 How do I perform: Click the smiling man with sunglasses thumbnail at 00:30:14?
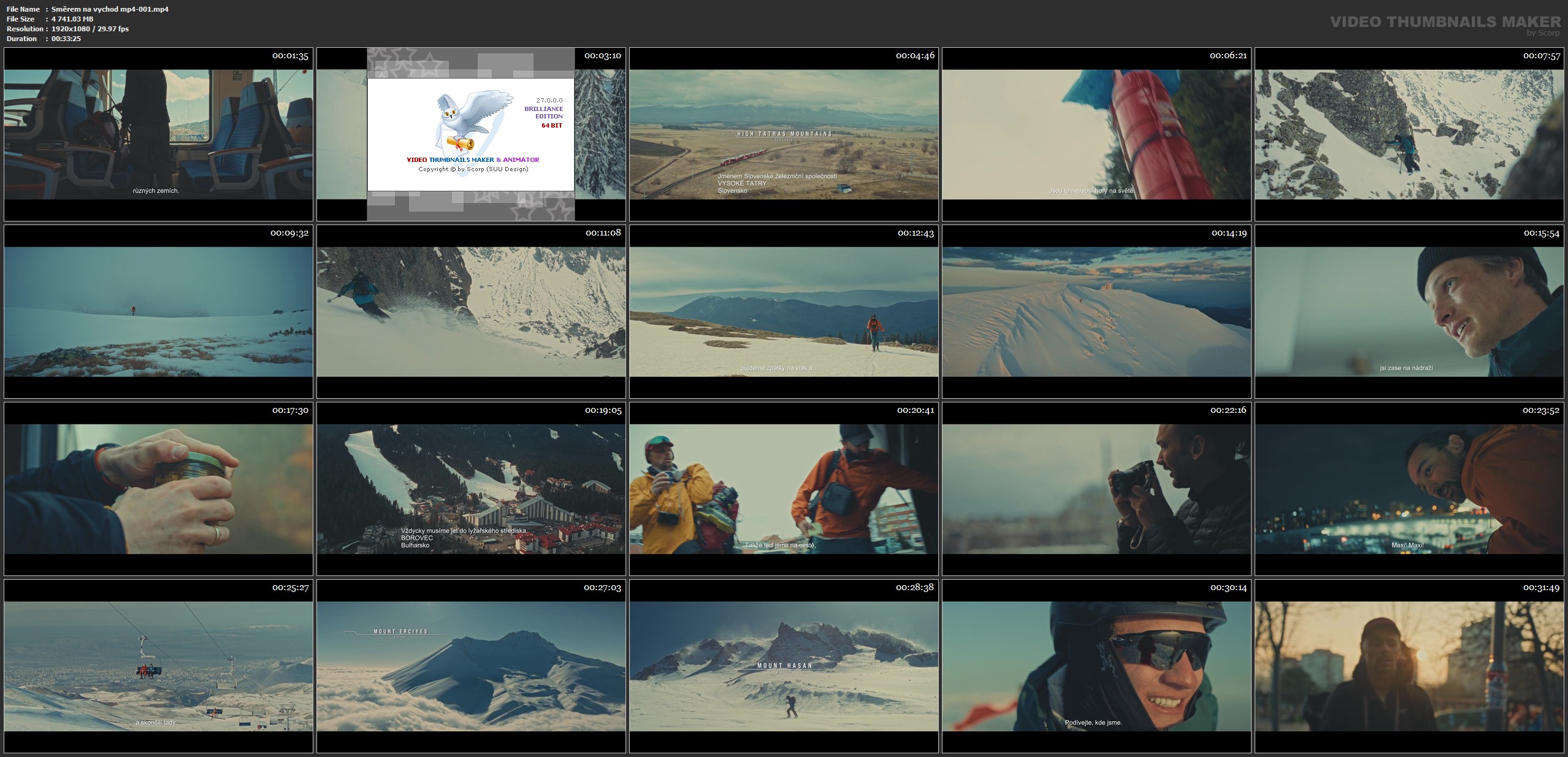point(1096,666)
